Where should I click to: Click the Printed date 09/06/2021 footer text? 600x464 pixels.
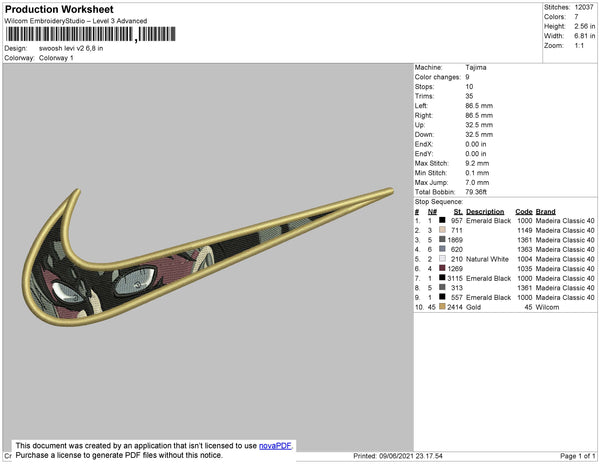[x=398, y=456]
